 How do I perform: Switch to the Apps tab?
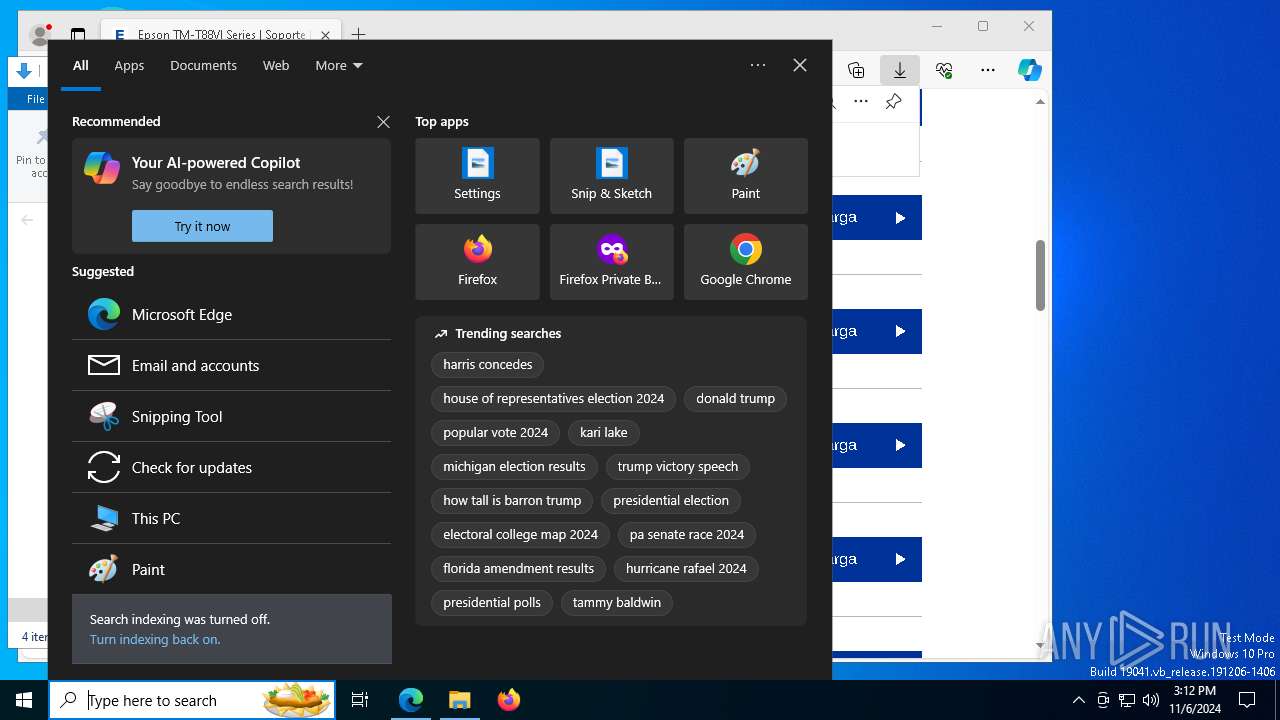129,65
